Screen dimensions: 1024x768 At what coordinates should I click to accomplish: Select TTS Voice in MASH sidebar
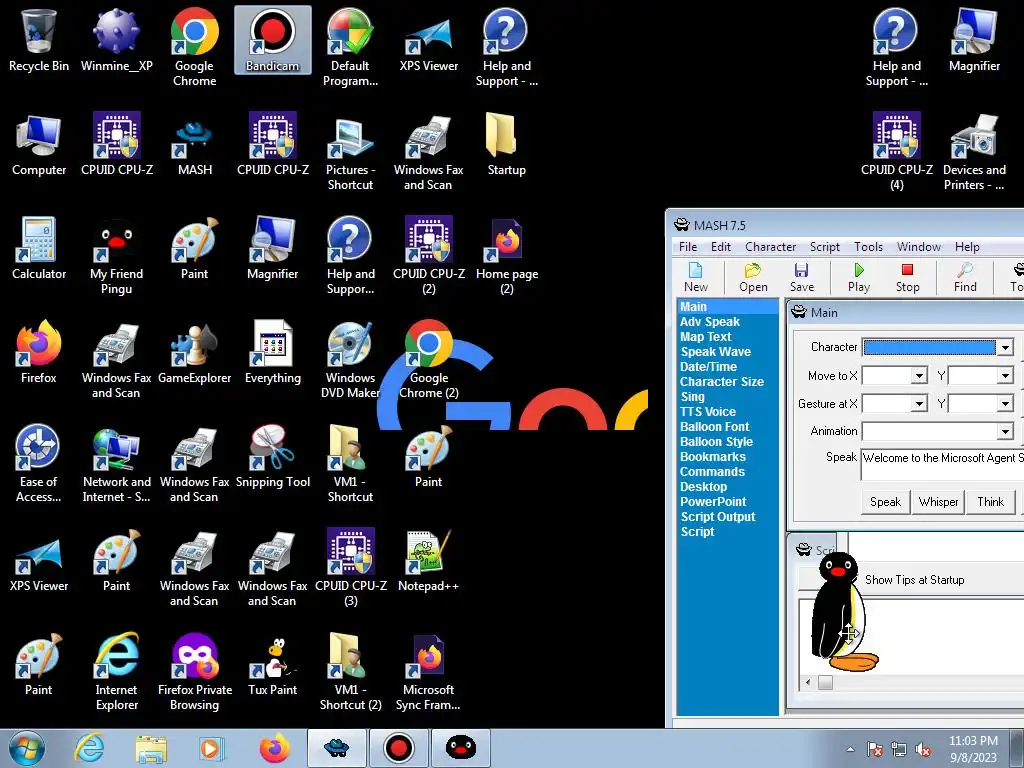(x=708, y=411)
